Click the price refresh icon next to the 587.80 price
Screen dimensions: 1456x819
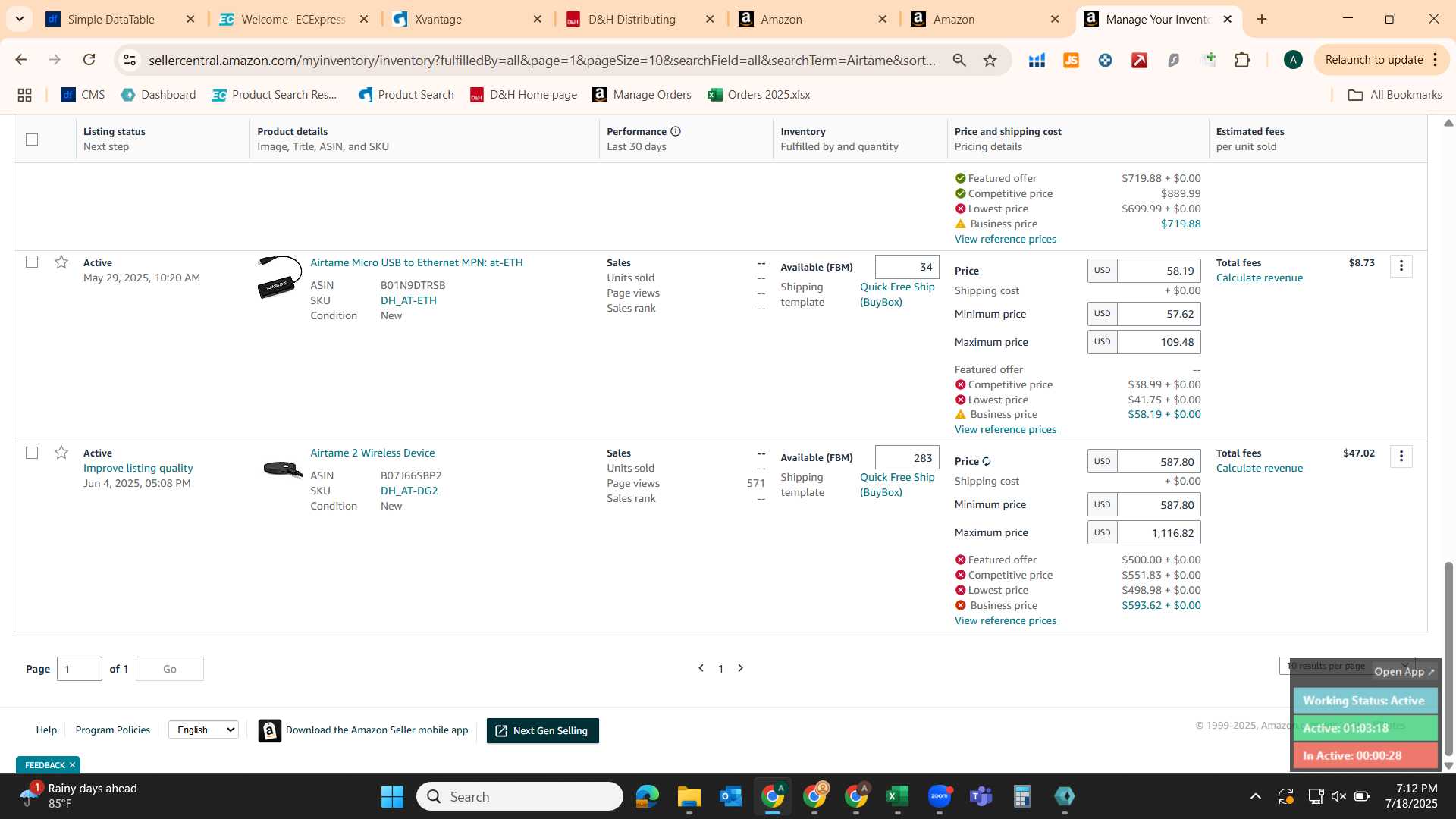(x=987, y=461)
